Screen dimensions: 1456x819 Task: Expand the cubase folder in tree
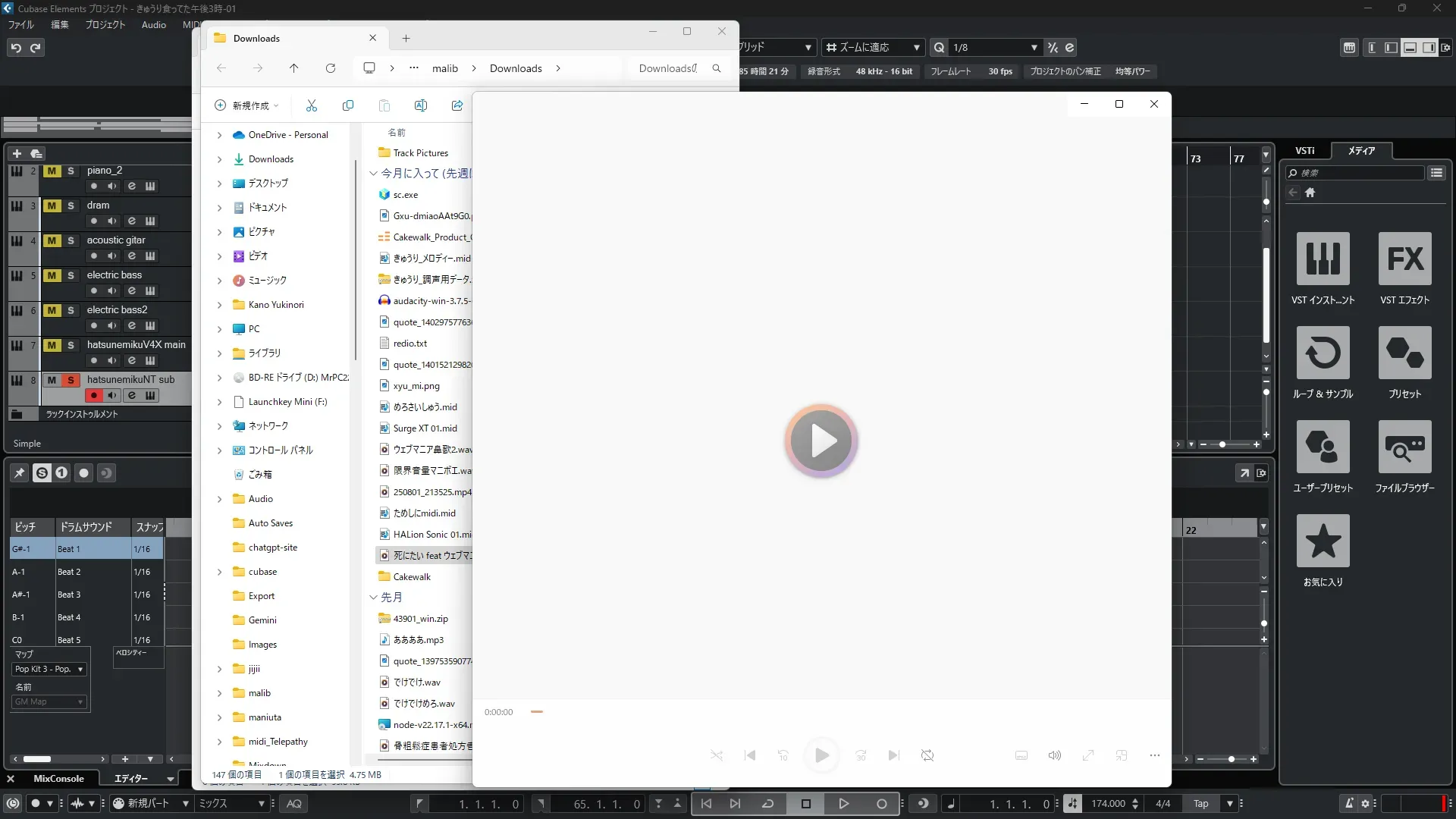tap(220, 572)
